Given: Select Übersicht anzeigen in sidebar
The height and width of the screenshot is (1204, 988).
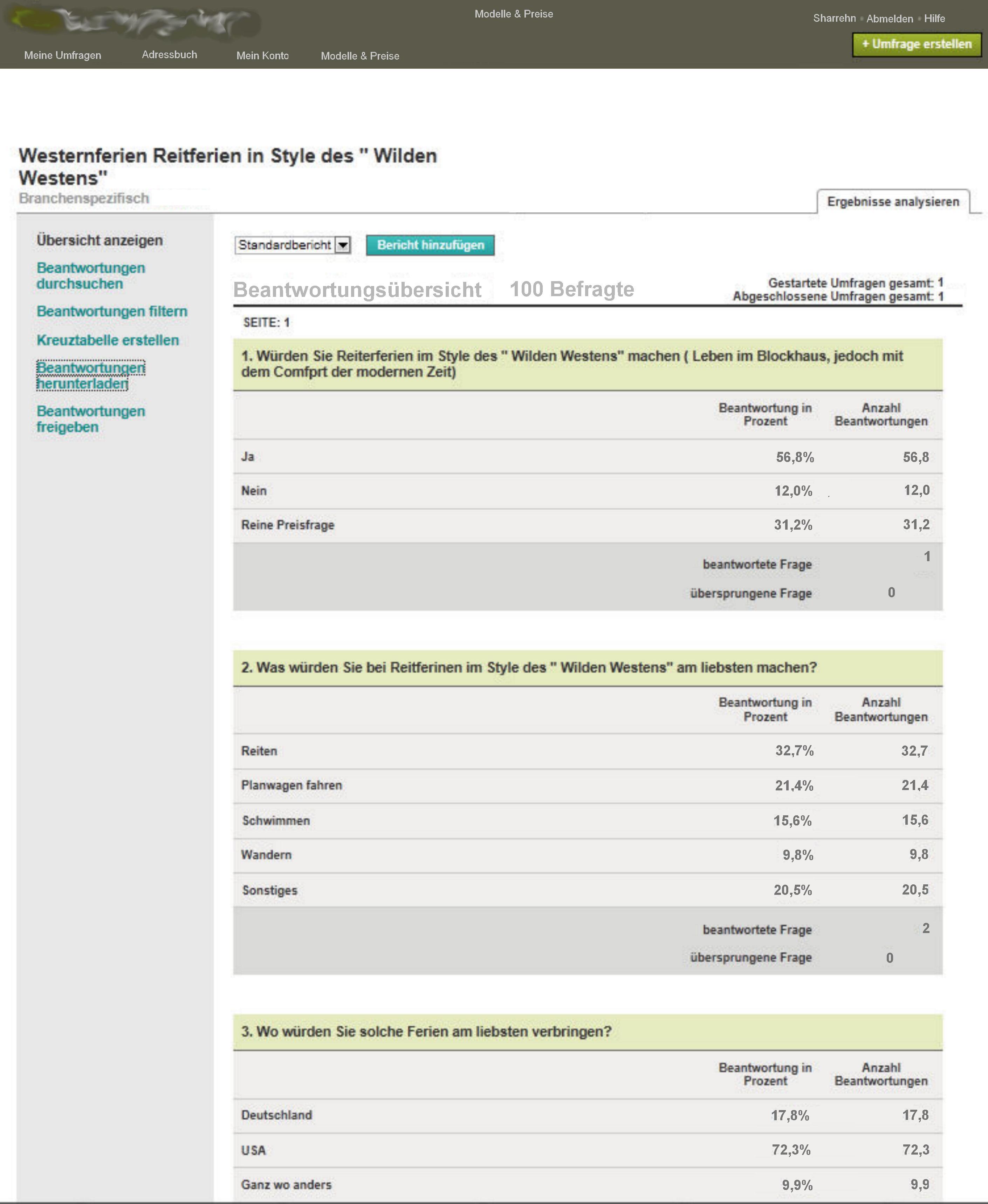Looking at the screenshot, I should pyautogui.click(x=100, y=240).
